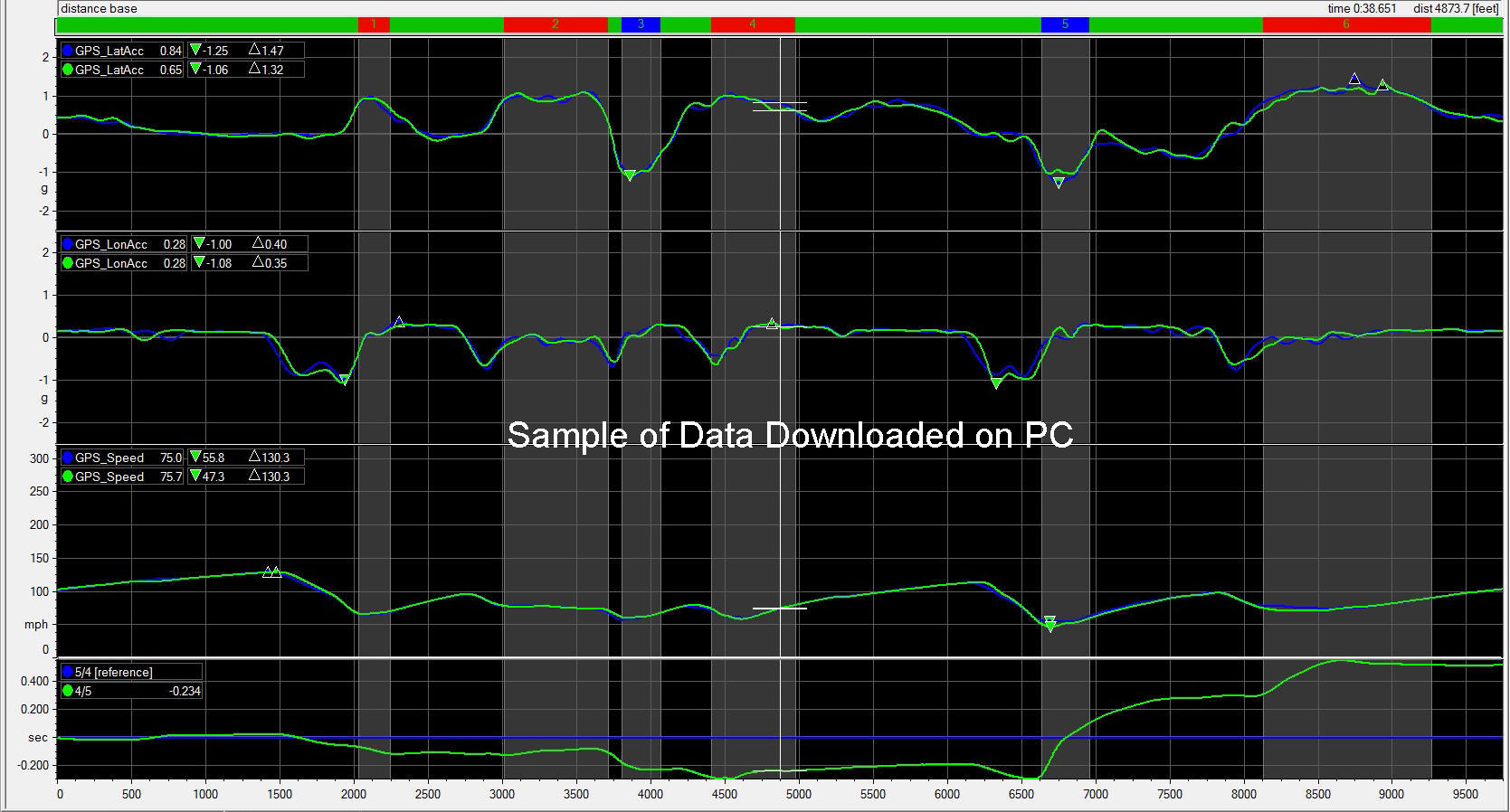Click the hollow max triangle beside 1.32
Viewport: 1510px width, 812px height.
tap(254, 69)
